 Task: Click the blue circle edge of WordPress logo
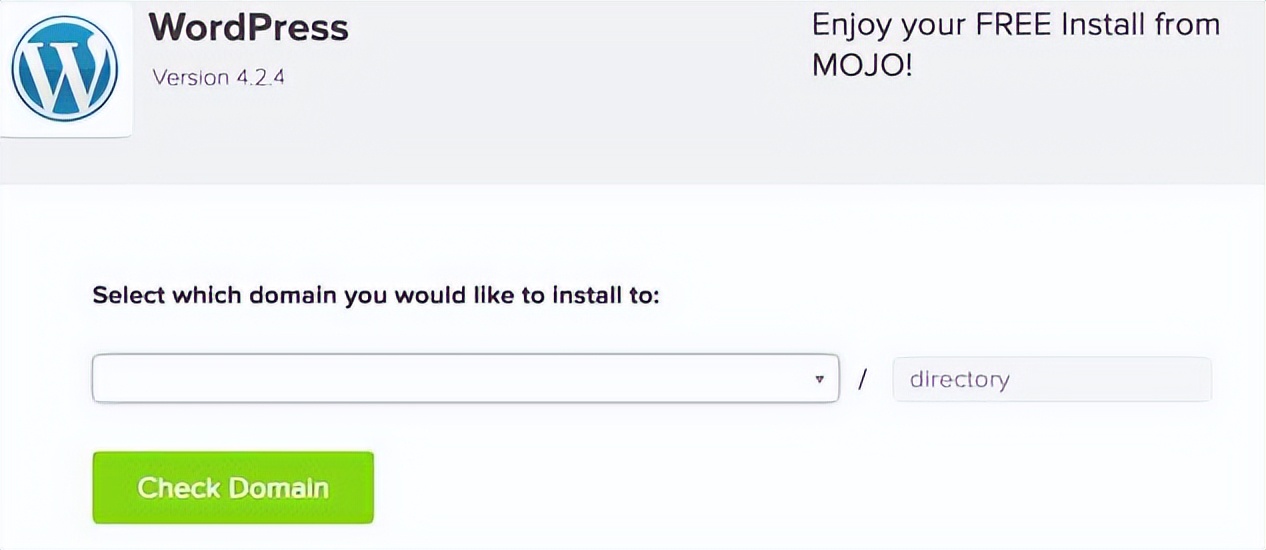[17, 69]
